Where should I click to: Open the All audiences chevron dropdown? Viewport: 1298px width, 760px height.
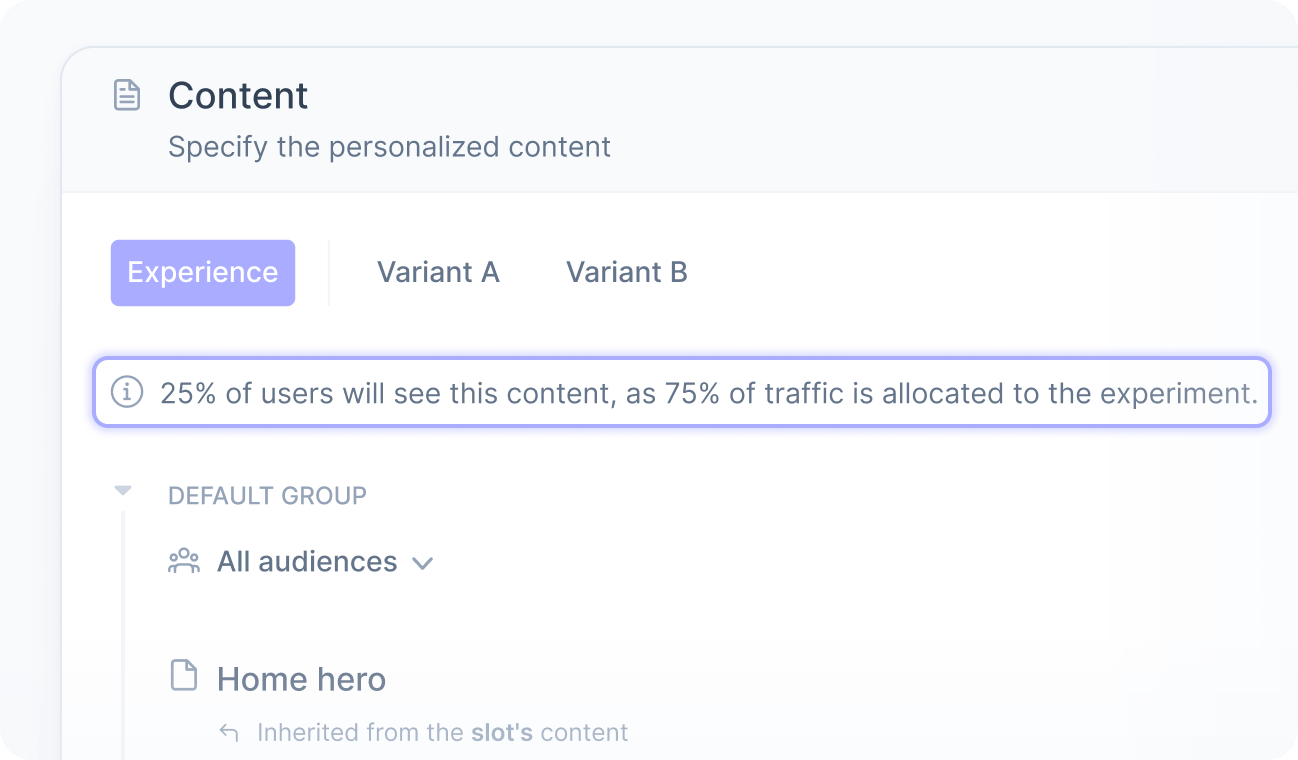(x=423, y=563)
